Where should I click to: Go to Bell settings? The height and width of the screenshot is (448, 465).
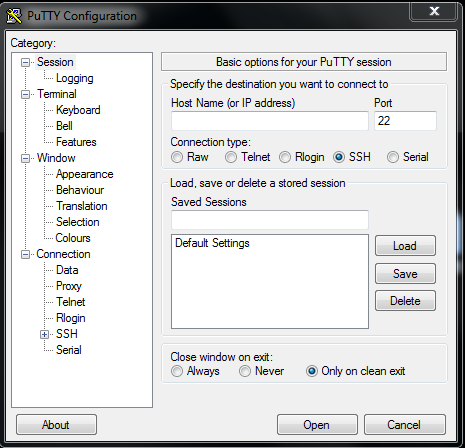(x=64, y=126)
